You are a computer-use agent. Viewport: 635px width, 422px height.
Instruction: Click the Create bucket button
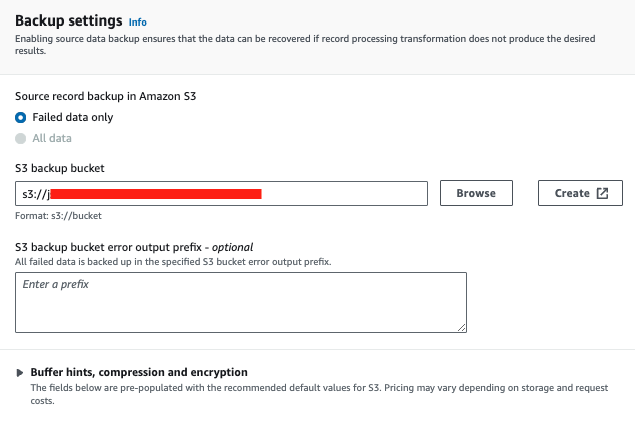[580, 193]
